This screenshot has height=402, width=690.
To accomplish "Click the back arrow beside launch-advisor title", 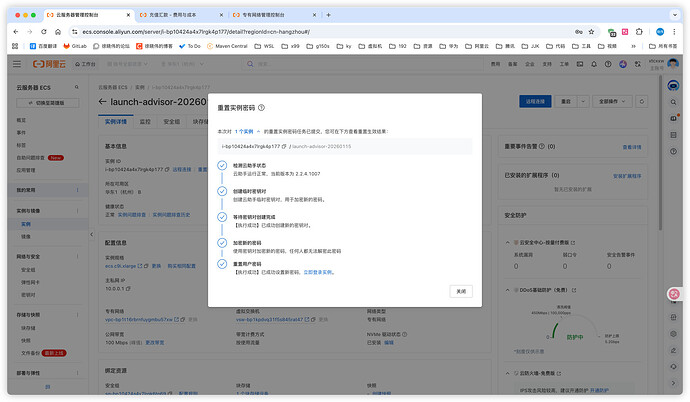I will pos(104,101).
